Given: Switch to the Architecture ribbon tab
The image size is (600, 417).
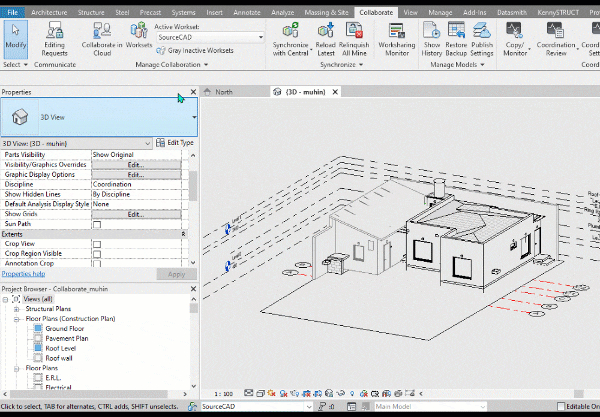Looking at the screenshot, I should (x=49, y=12).
